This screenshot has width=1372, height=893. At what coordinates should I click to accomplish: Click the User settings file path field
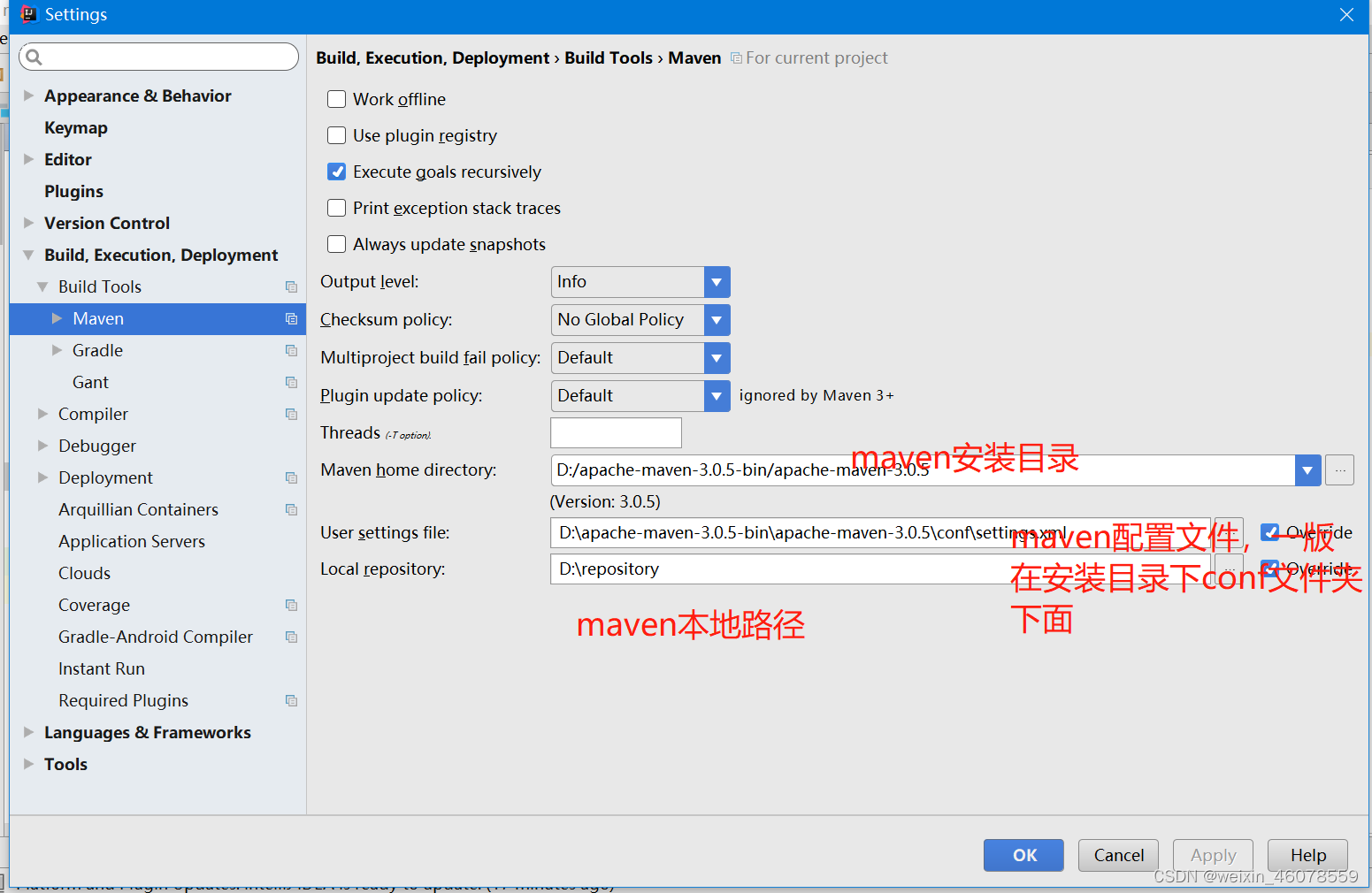coord(880,533)
